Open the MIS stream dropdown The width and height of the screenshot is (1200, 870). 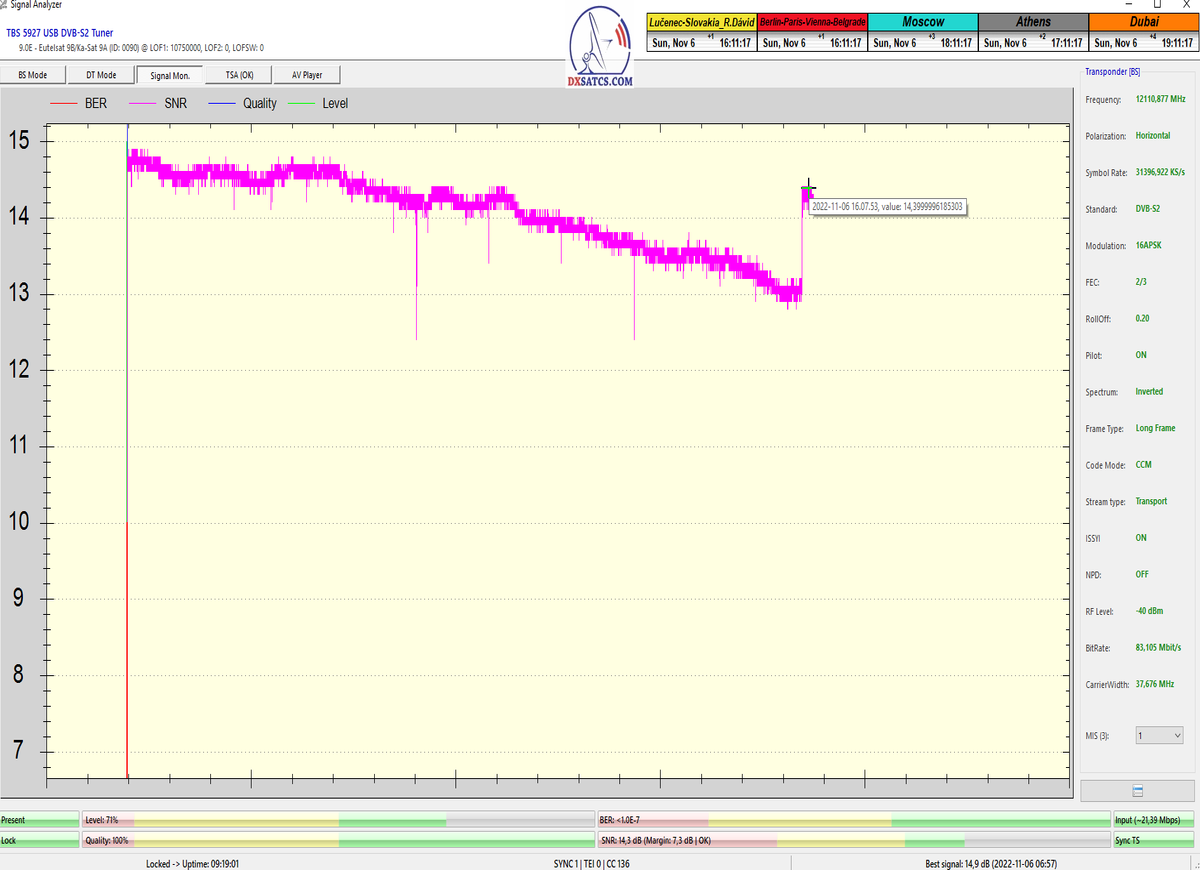[x=1159, y=735]
